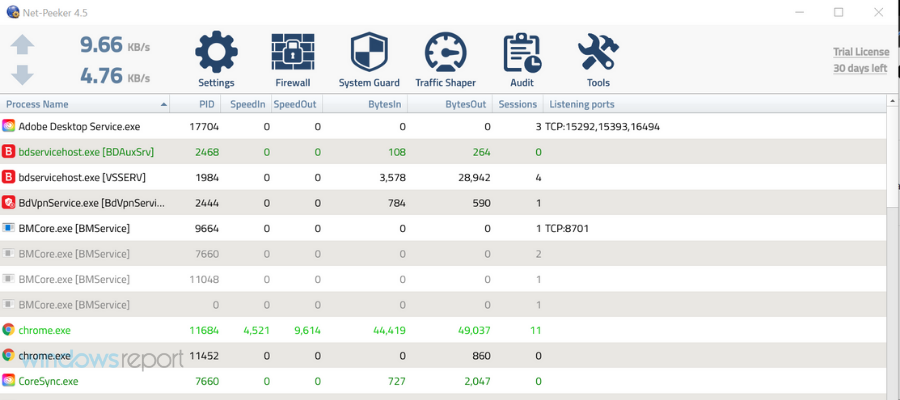
Task: Open the Settings gear icon
Action: (216, 53)
